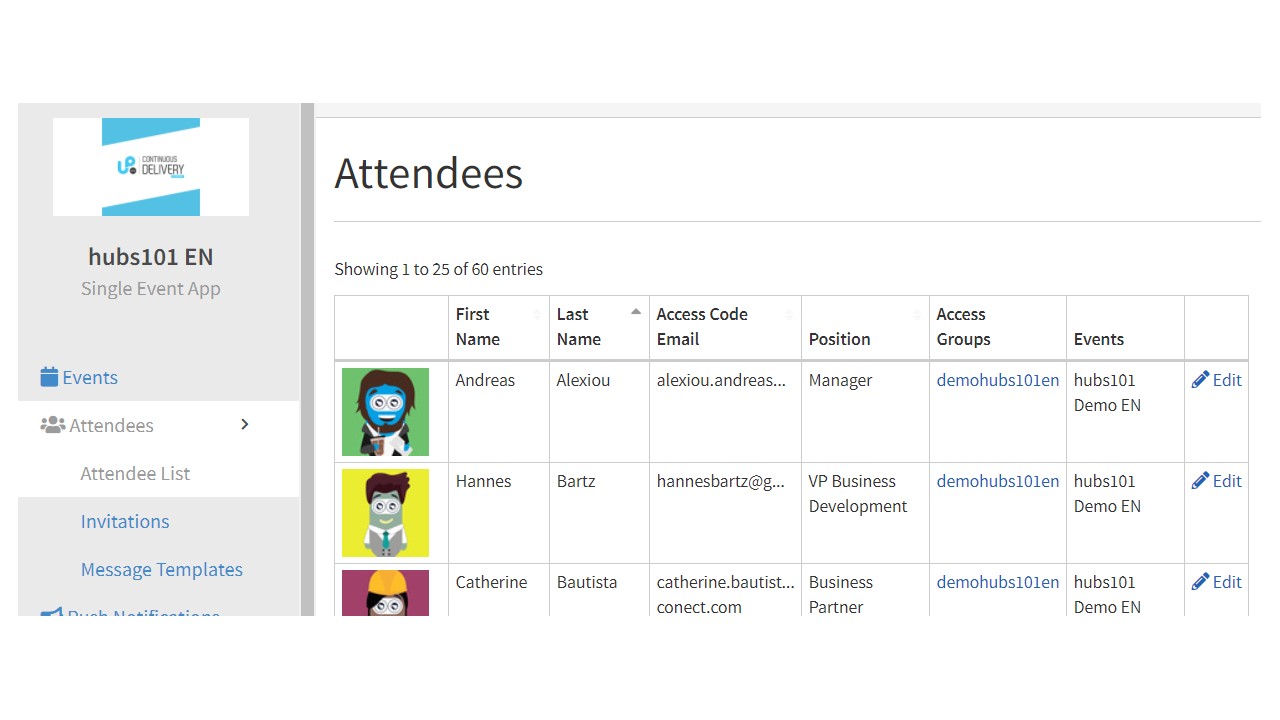Open Events via the calendar icon
This screenshot has width=1280, height=720.
49,377
